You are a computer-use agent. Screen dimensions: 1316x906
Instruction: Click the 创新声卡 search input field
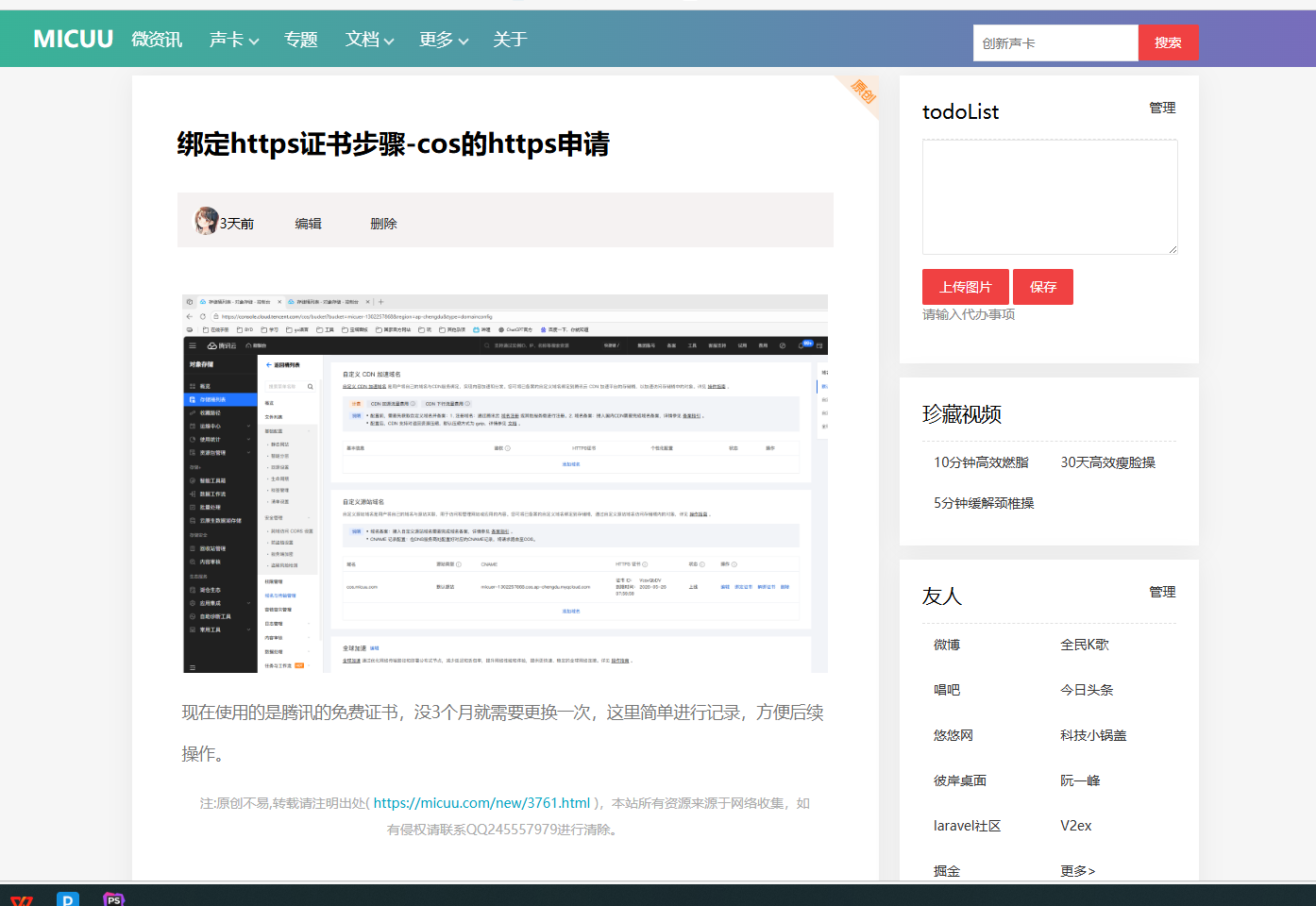point(1054,43)
